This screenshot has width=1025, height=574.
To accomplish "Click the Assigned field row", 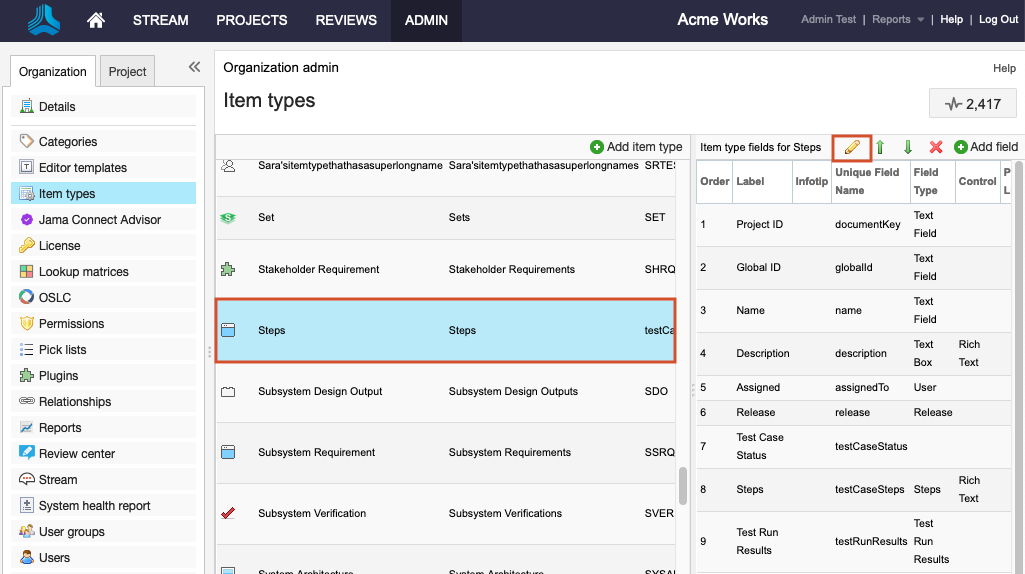I will tap(854, 388).
